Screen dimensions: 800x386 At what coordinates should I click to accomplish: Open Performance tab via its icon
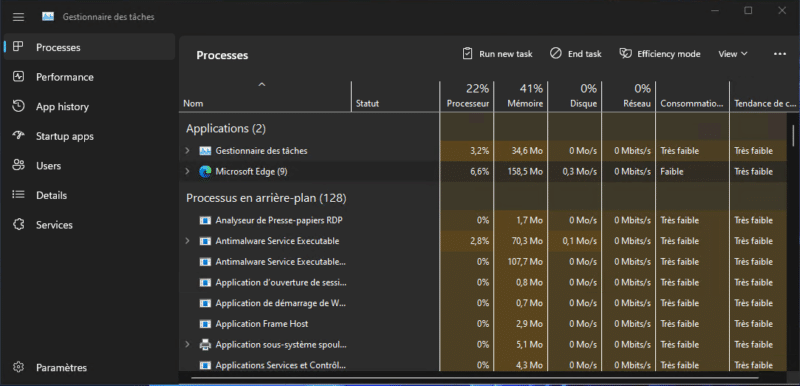[18, 76]
